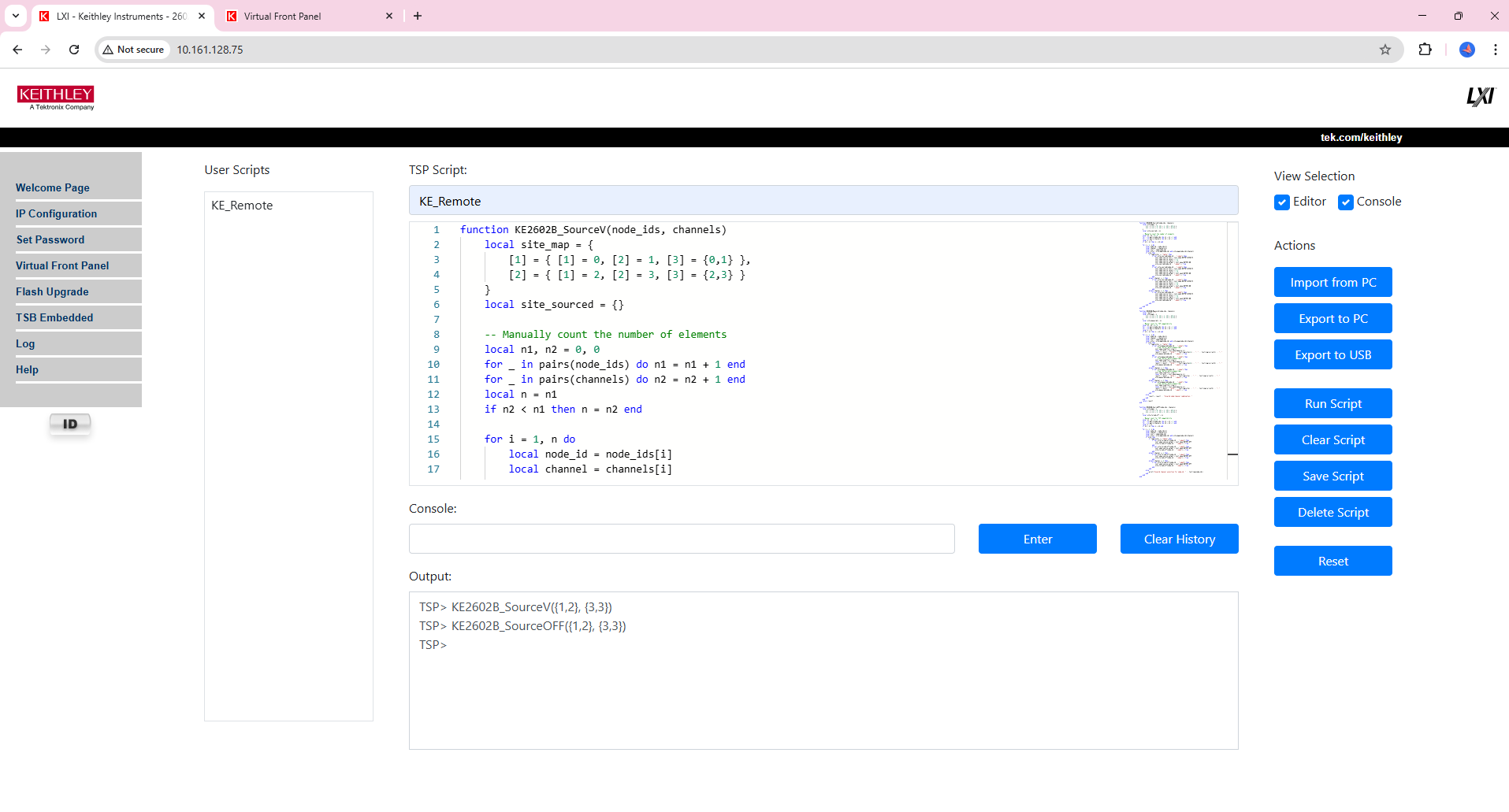Click into the Console command input field
Screen dimensions: 1509x812
(681, 539)
